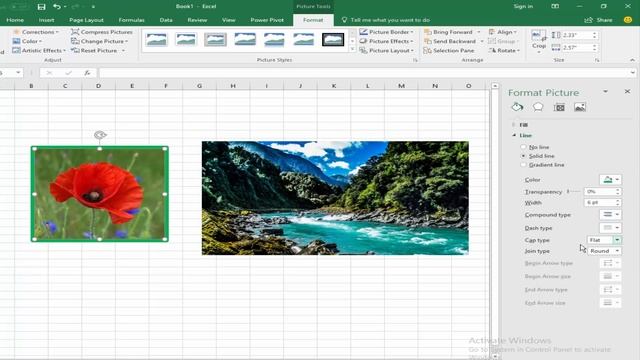Screen dimensions: 640x360
Task: Select Picture tab icon in Format Picture
Action: [580, 107]
